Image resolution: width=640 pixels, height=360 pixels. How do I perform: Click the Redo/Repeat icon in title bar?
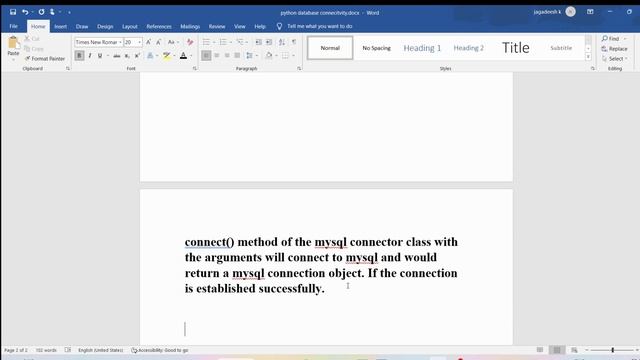point(41,12)
